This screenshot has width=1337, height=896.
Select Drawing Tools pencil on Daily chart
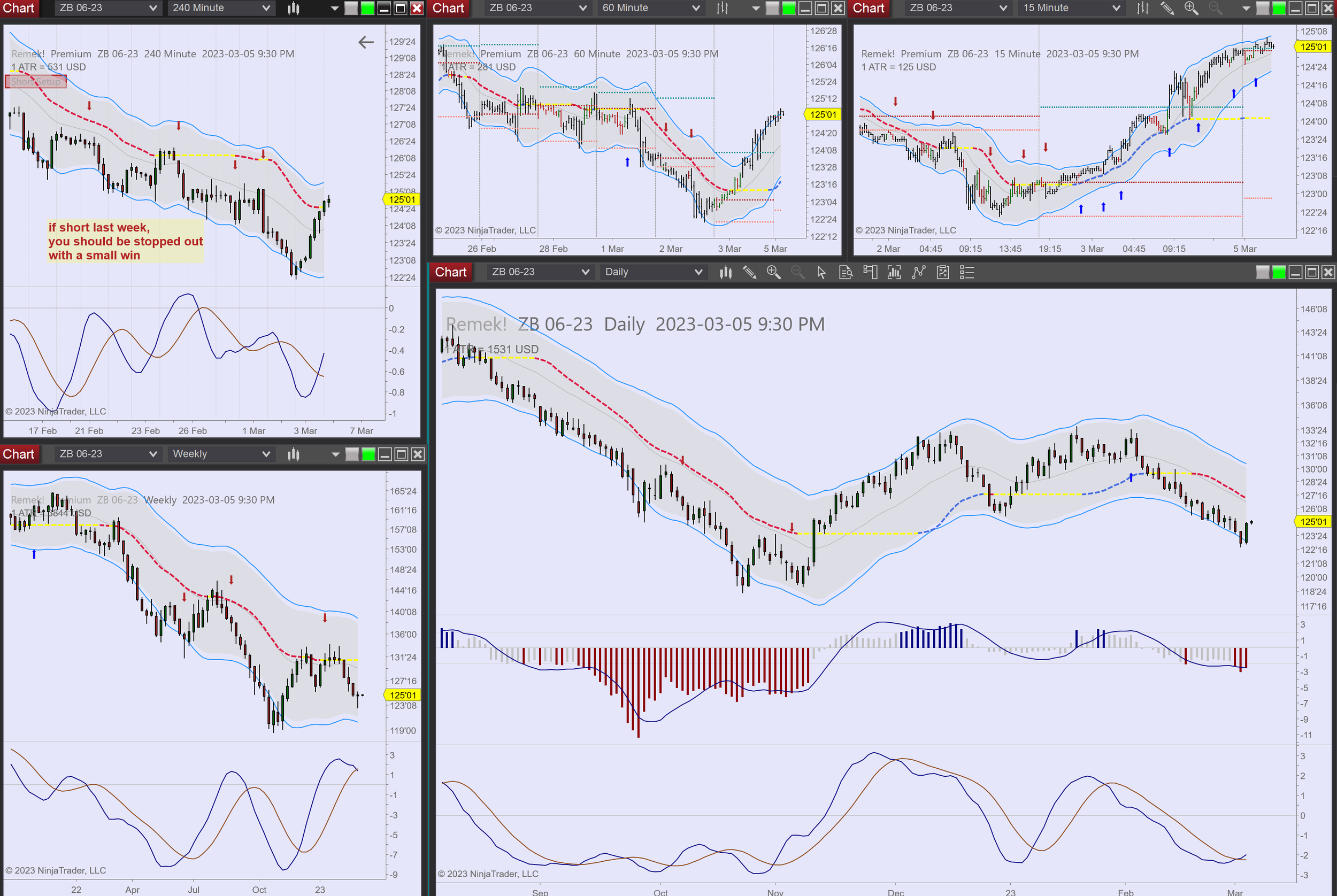(x=749, y=273)
